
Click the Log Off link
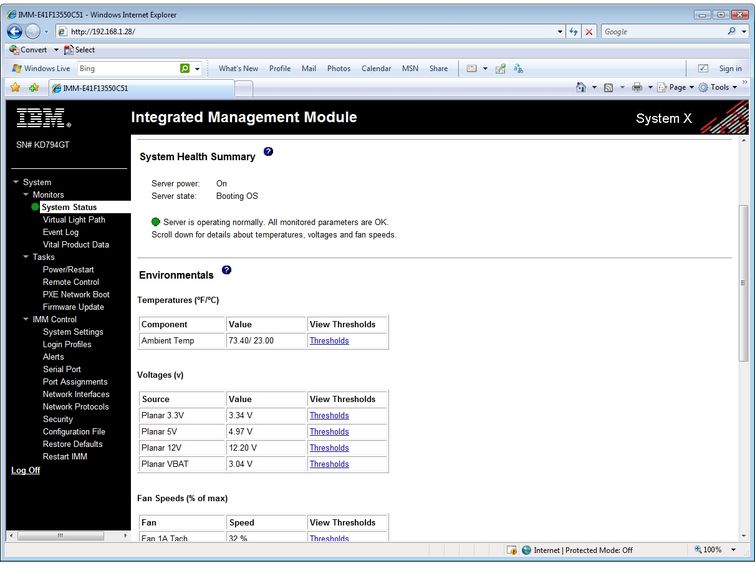click(x=26, y=470)
